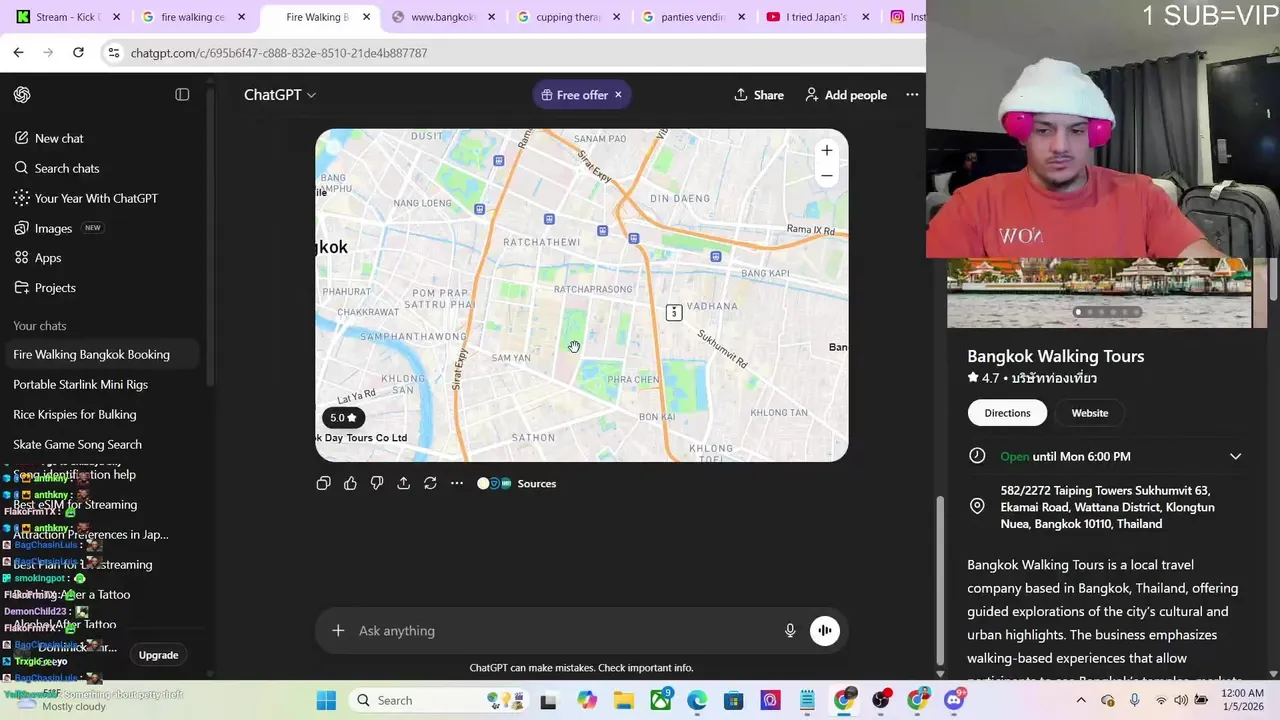Open the Website link for Bangkok Walking Tours

point(1090,413)
